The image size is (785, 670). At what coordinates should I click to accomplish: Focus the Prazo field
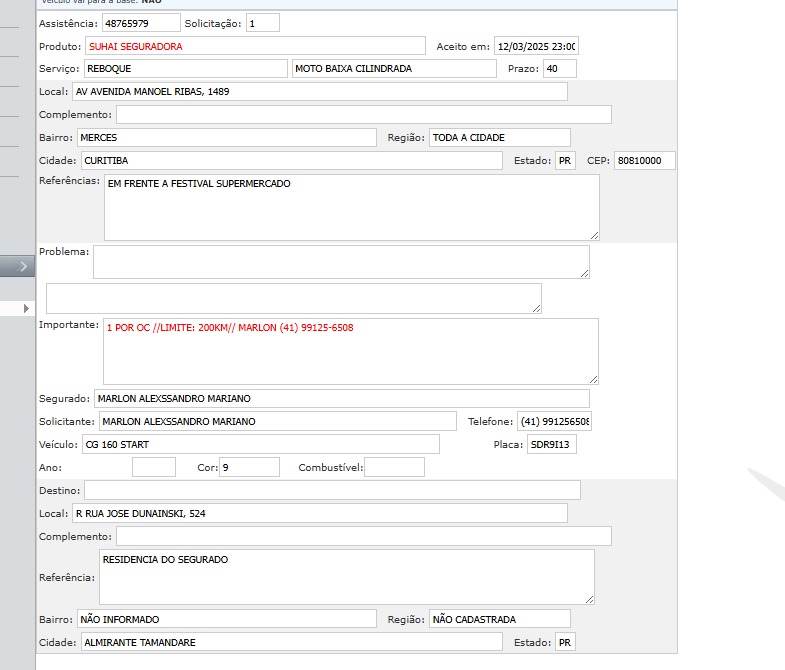point(559,69)
